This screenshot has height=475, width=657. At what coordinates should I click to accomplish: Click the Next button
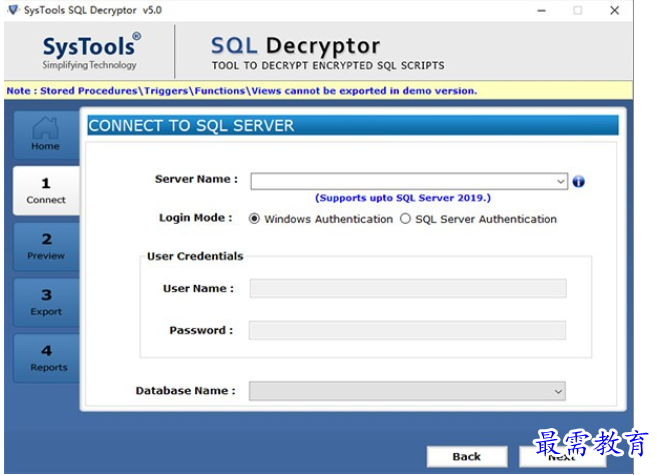pyautogui.click(x=562, y=456)
